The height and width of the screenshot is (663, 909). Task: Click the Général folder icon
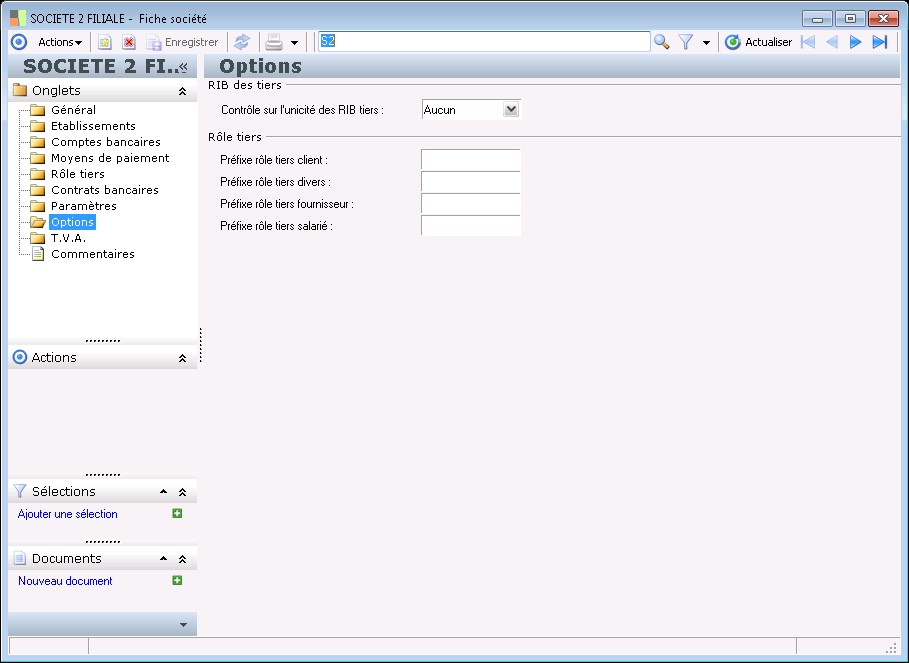38,110
